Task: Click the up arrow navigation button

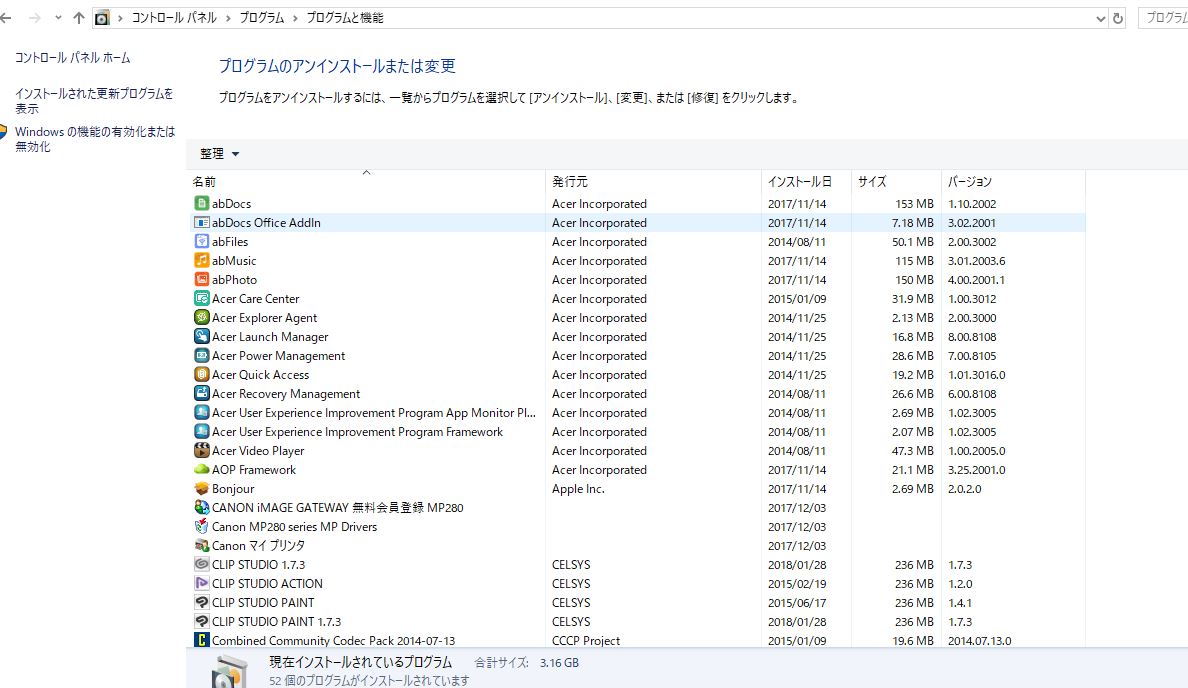Action: (79, 18)
